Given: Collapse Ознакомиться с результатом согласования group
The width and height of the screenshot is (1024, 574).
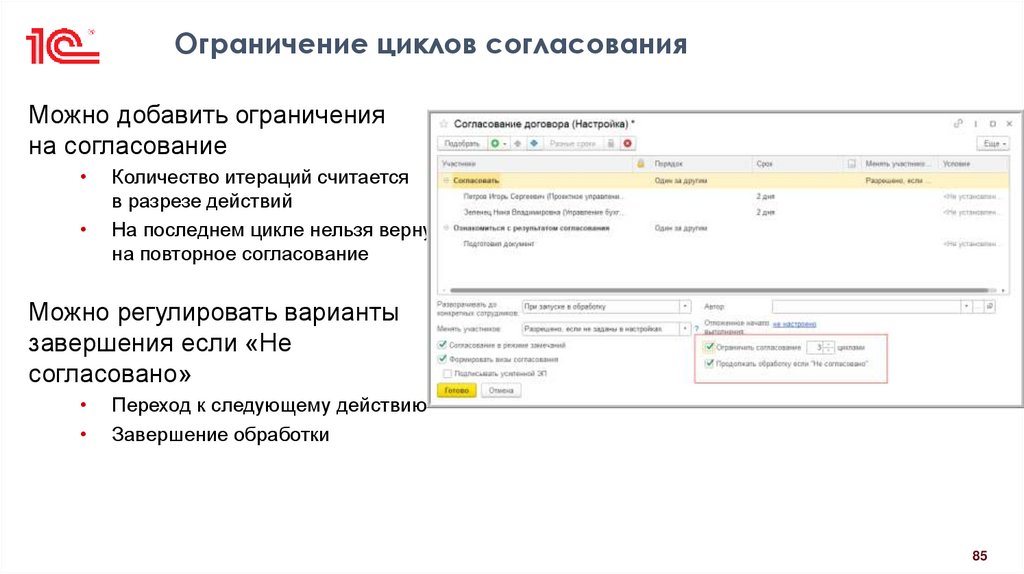Looking at the screenshot, I should click(x=447, y=228).
